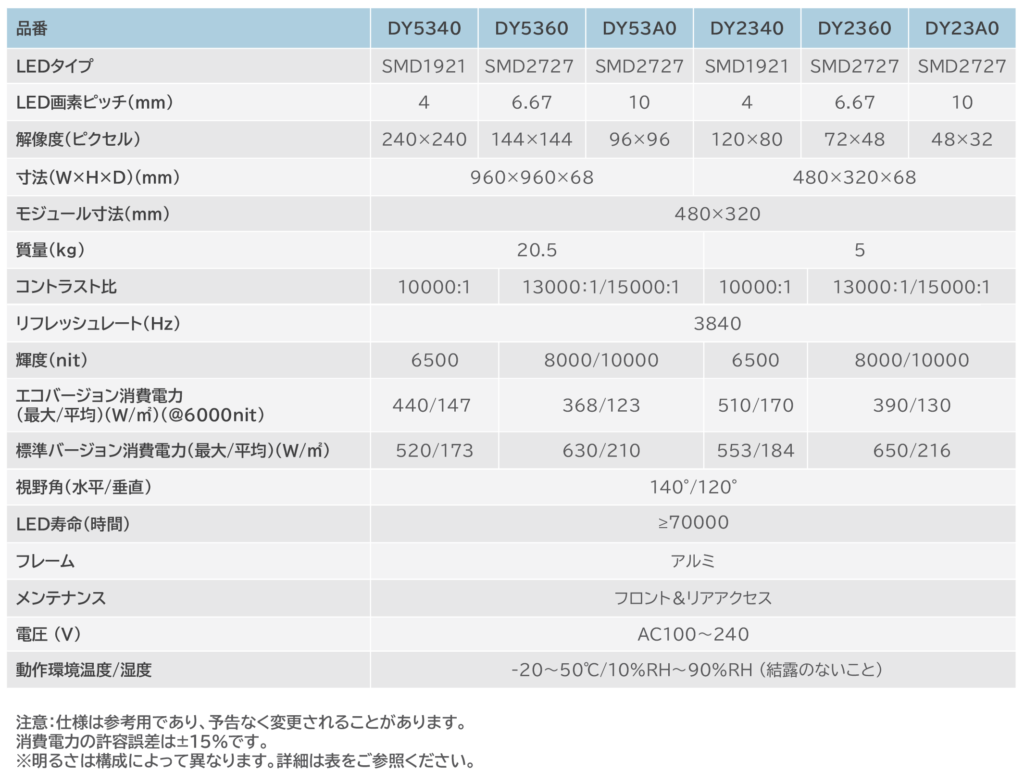Image resolution: width=1024 pixels, height=771 pixels.
Task: Select the DY23A0 column header
Action: [x=962, y=28]
